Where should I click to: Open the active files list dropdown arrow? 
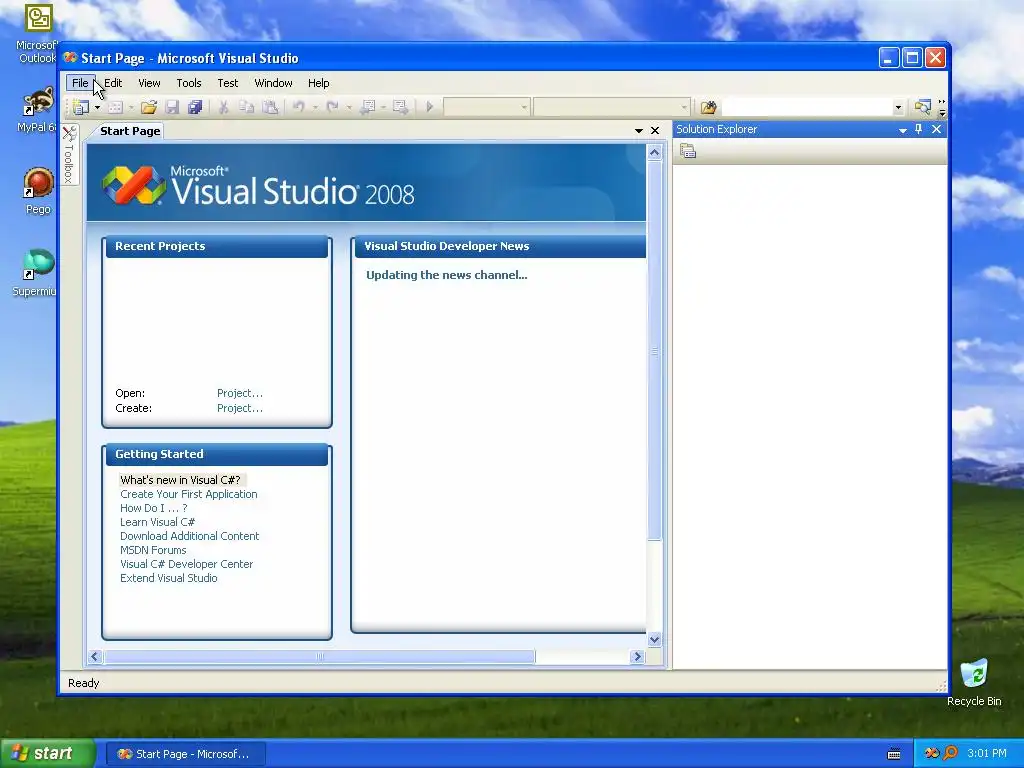click(639, 131)
